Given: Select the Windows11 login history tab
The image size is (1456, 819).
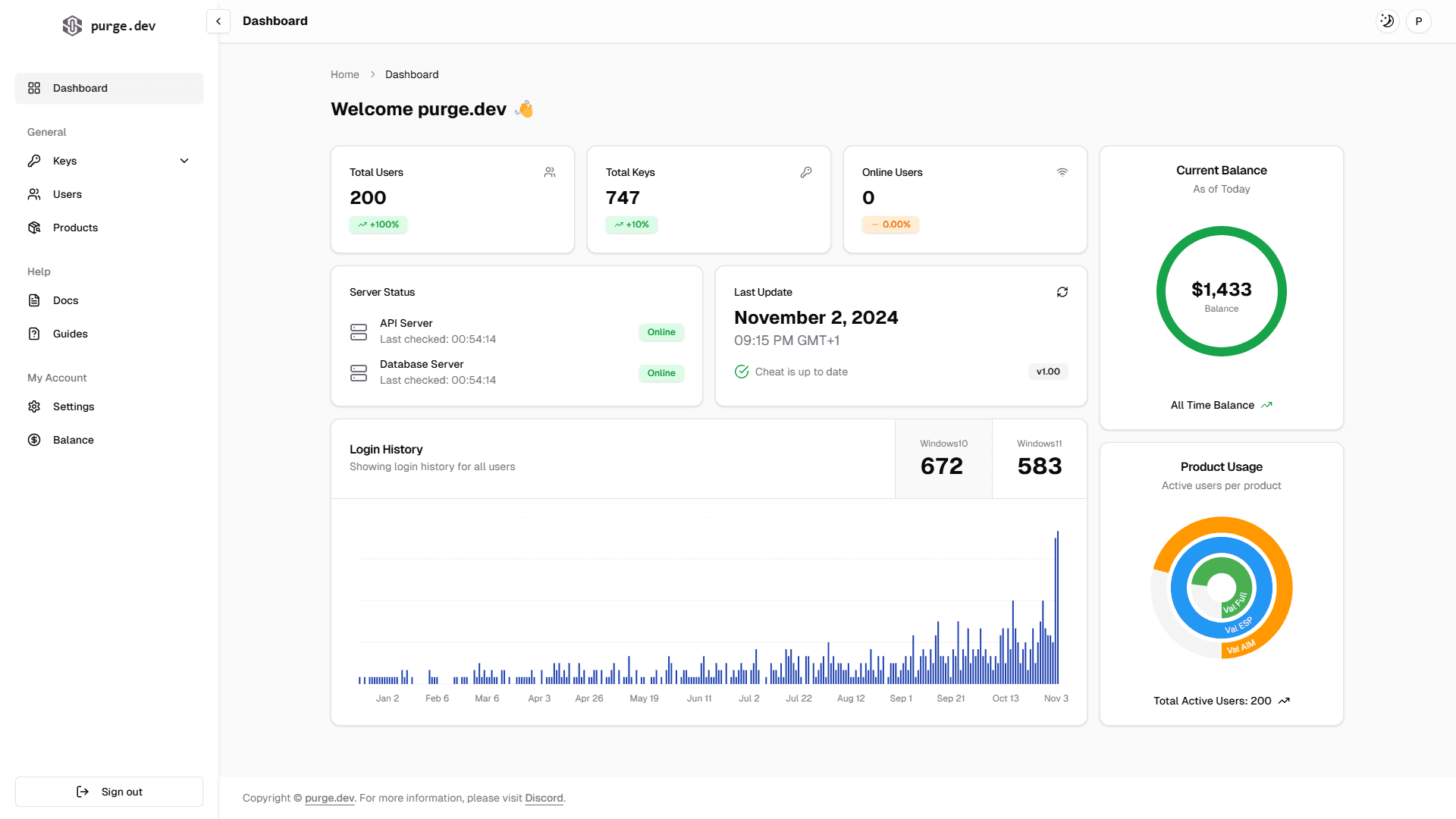Looking at the screenshot, I should [1040, 459].
